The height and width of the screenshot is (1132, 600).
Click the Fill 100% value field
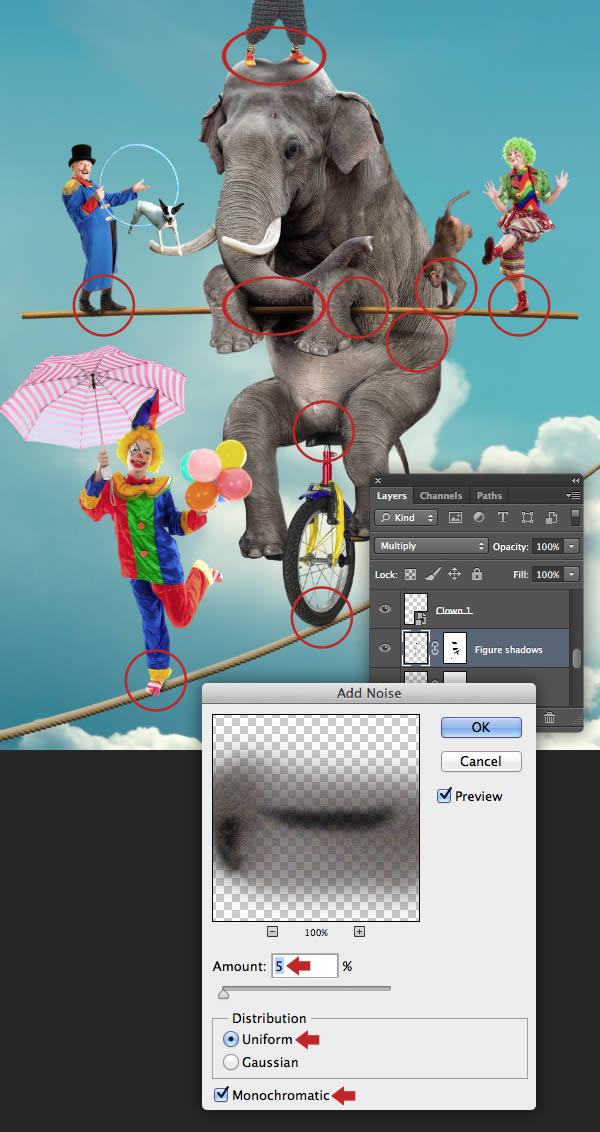(x=548, y=575)
